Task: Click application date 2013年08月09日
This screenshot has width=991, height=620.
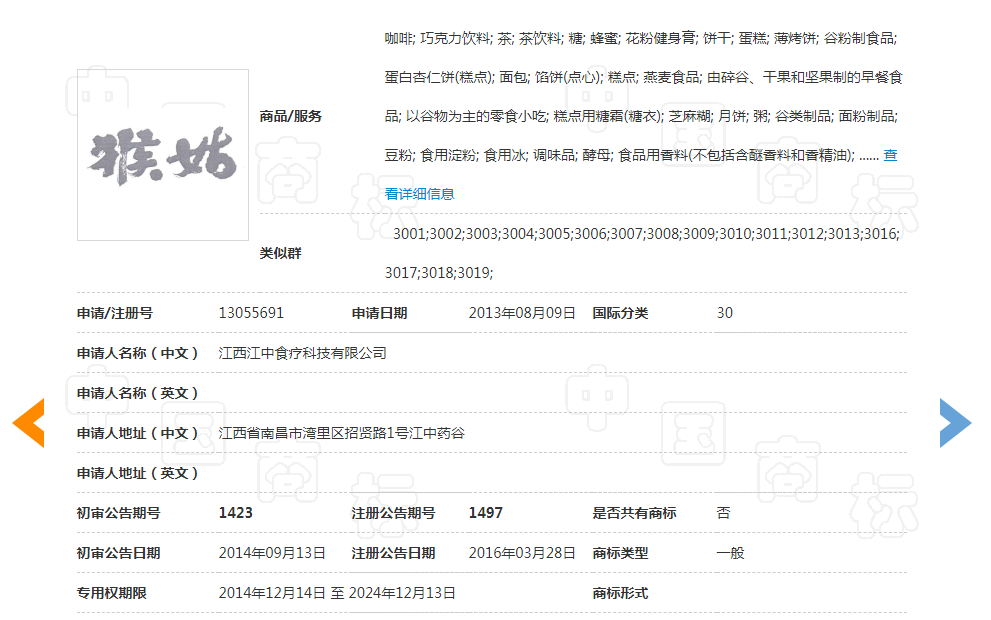Action: pyautogui.click(x=522, y=313)
